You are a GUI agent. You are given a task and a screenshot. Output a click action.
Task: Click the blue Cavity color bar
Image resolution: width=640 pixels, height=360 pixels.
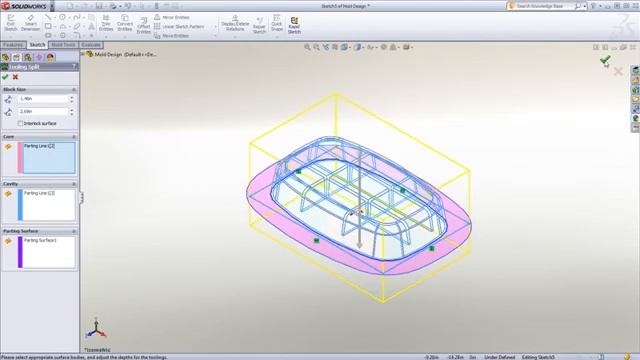tap(20, 205)
